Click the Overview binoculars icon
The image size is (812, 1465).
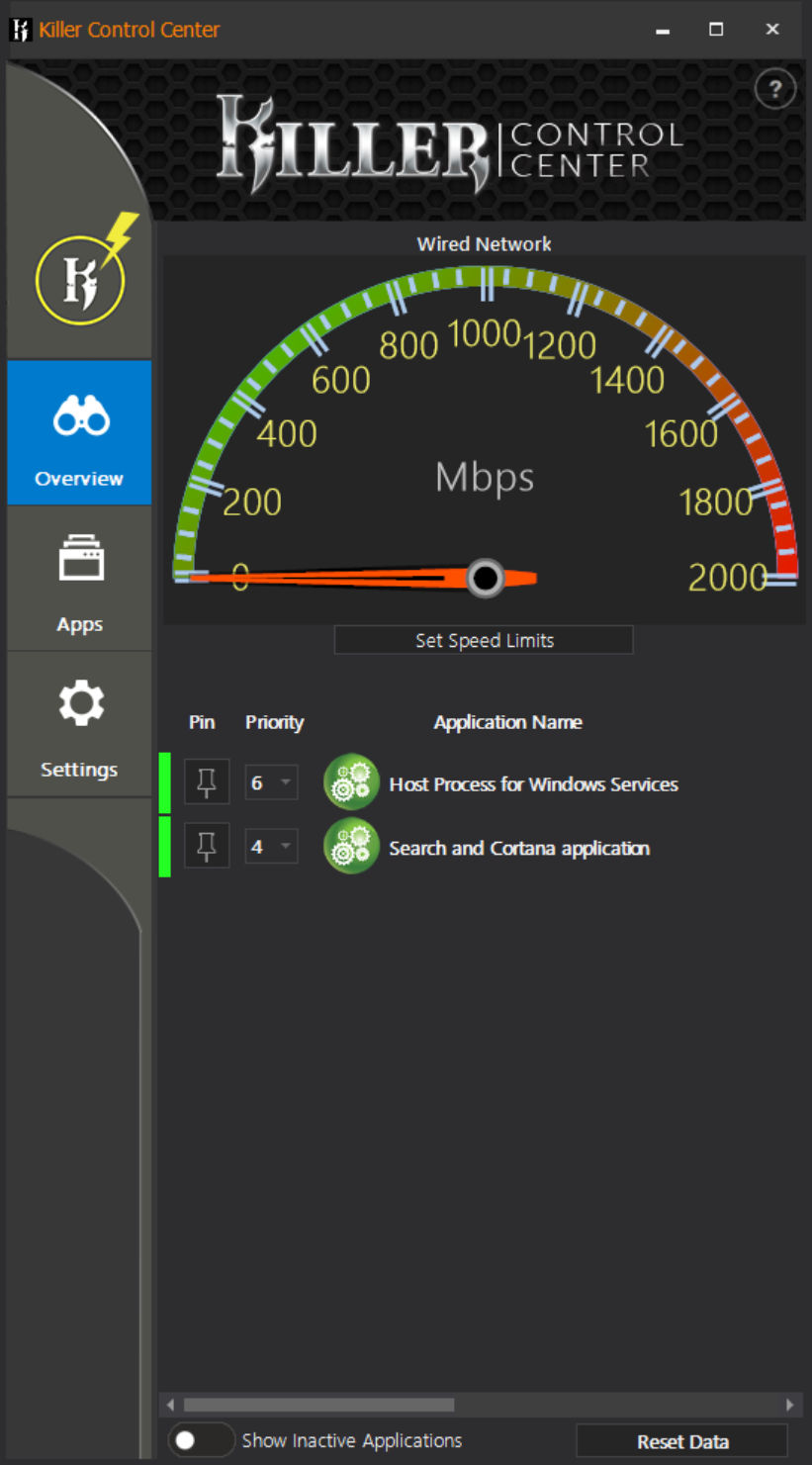point(80,416)
